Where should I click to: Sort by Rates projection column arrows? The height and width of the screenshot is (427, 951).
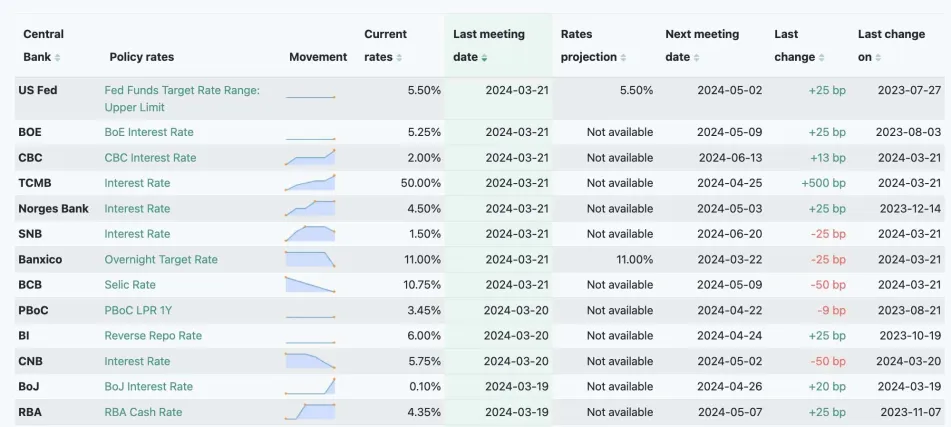[x=623, y=58]
